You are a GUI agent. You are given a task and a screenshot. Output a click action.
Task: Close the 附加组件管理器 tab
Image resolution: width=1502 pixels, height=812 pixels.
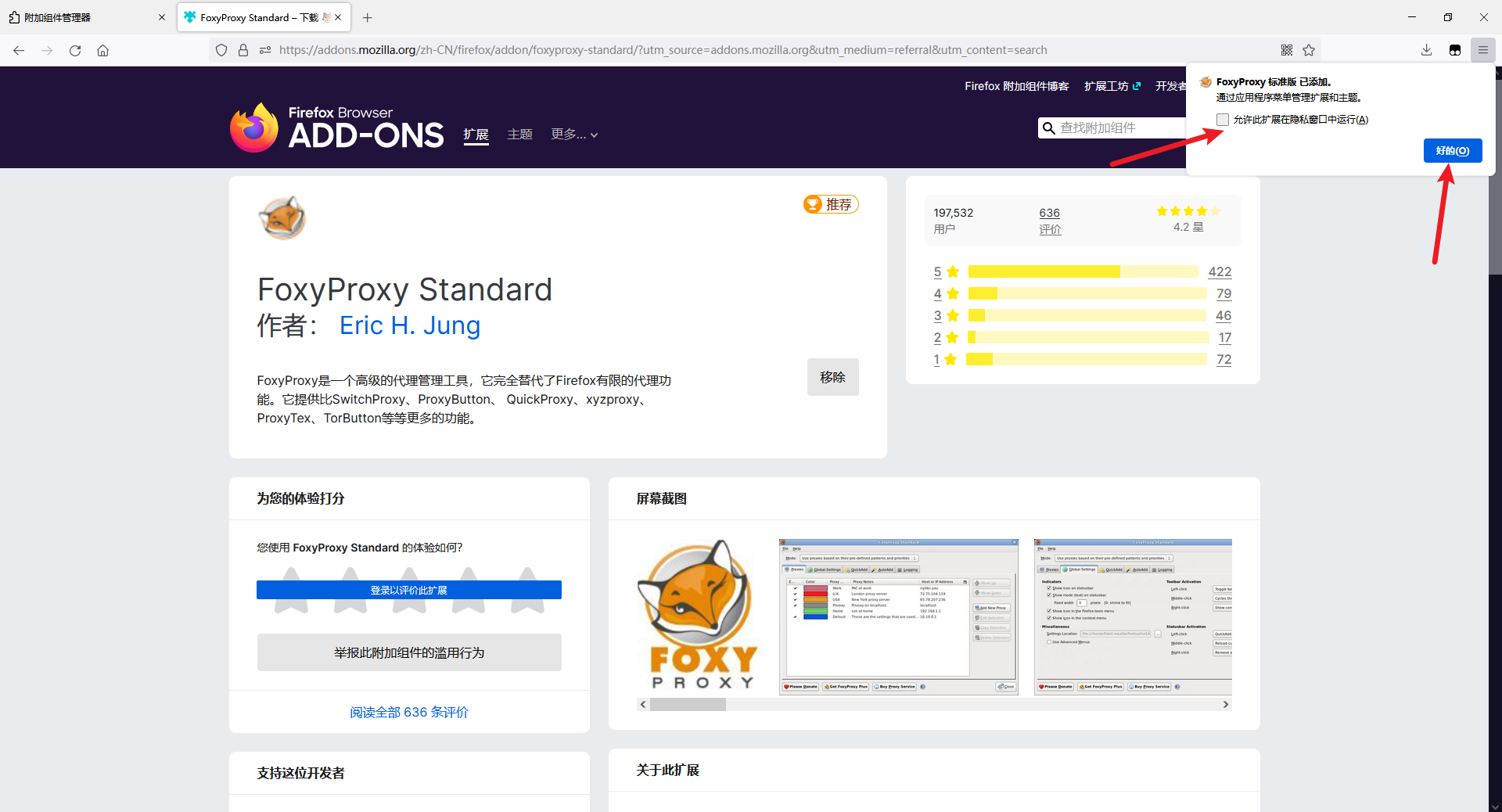point(162,17)
